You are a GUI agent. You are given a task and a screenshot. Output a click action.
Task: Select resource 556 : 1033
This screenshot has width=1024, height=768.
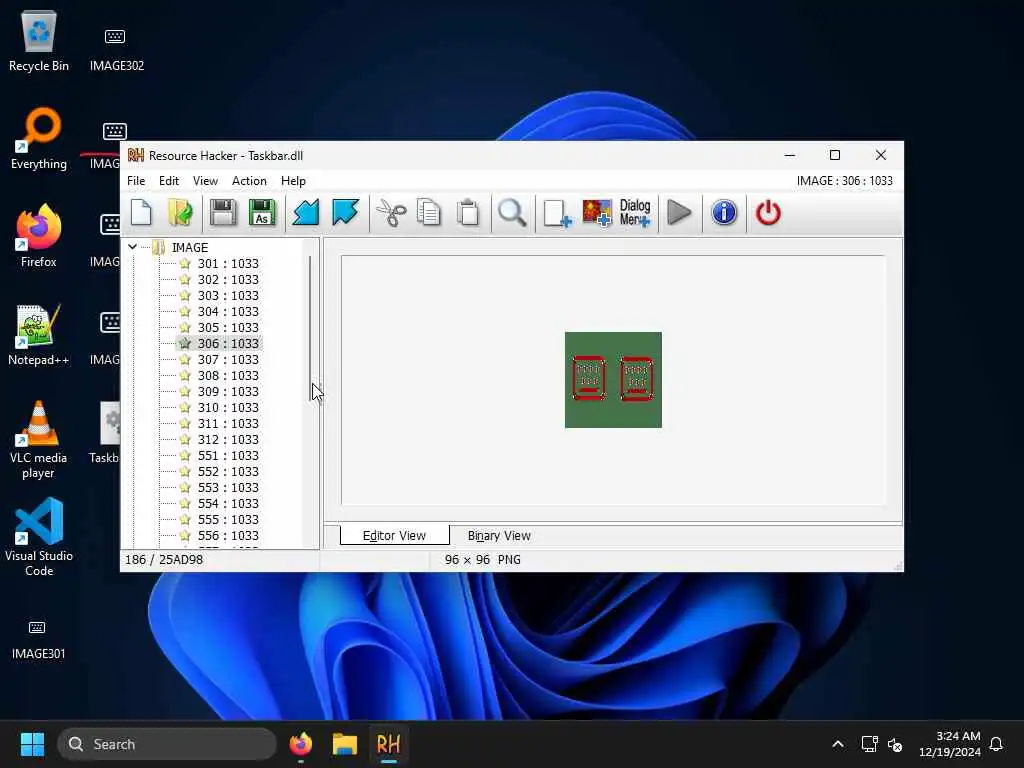tap(228, 536)
